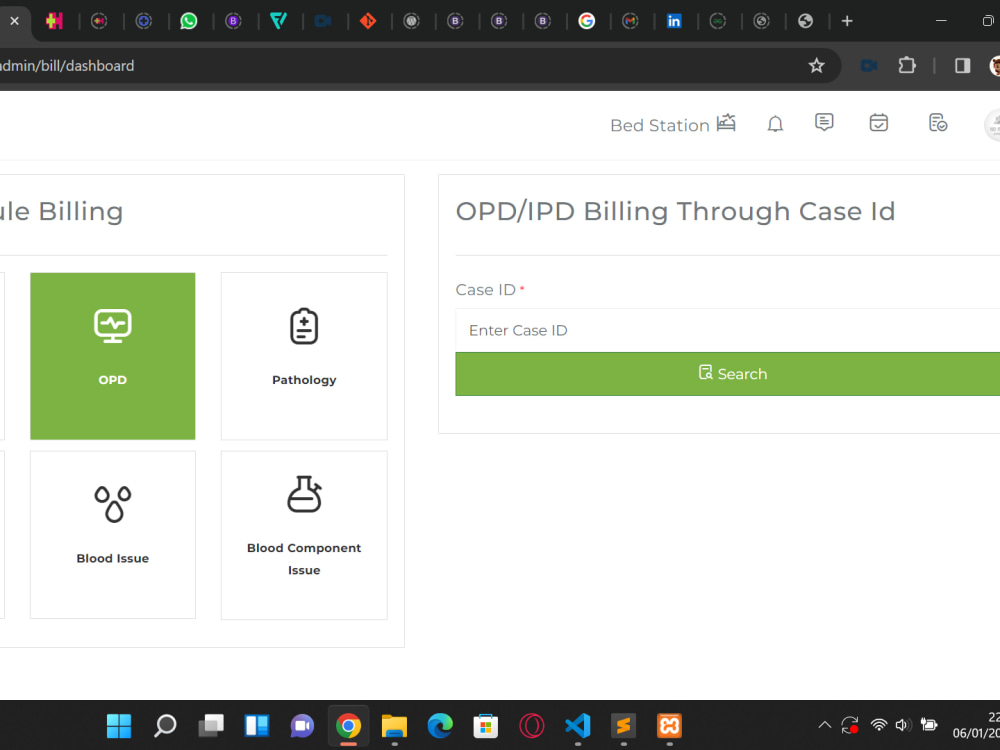Switch to the teal V-logo tab
Screen dimensions: 1000x750
point(278,21)
